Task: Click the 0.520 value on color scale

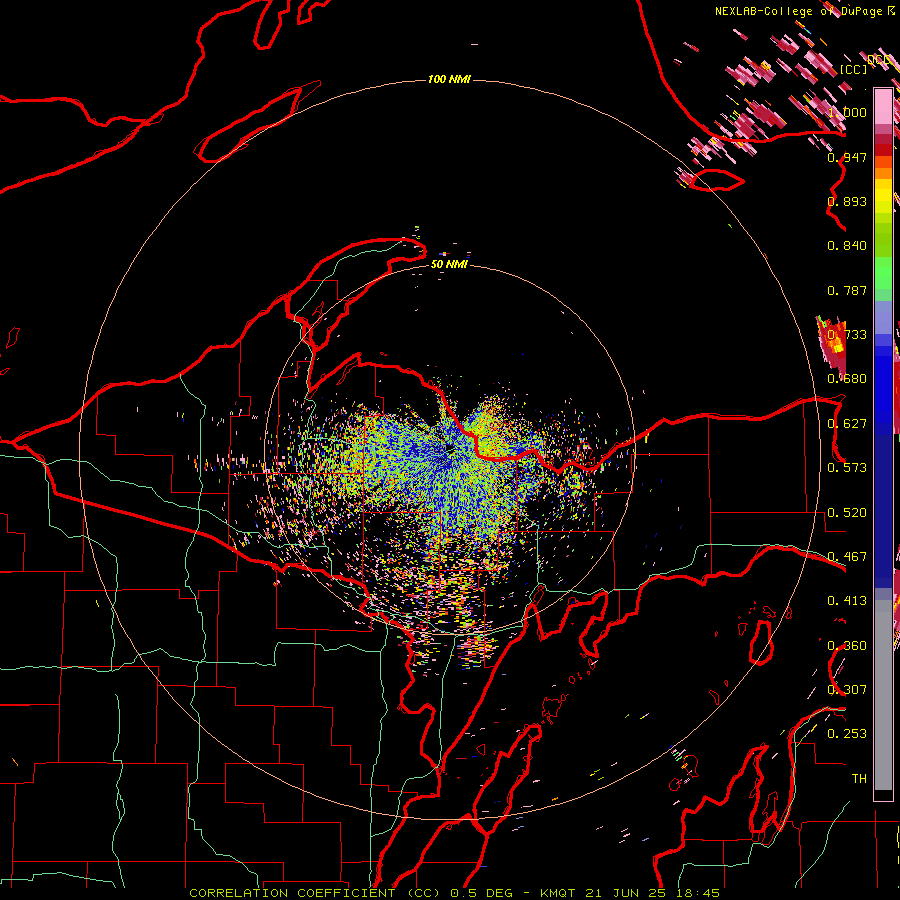Action: pos(847,512)
